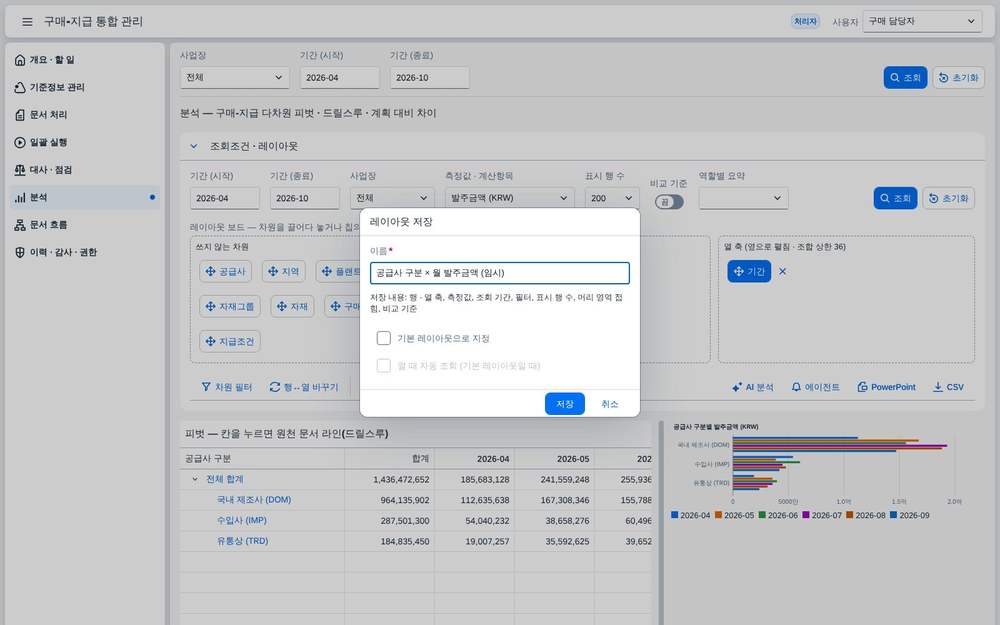Click 저장 in layout dialog
The width and height of the screenshot is (1000, 625).
tap(564, 404)
